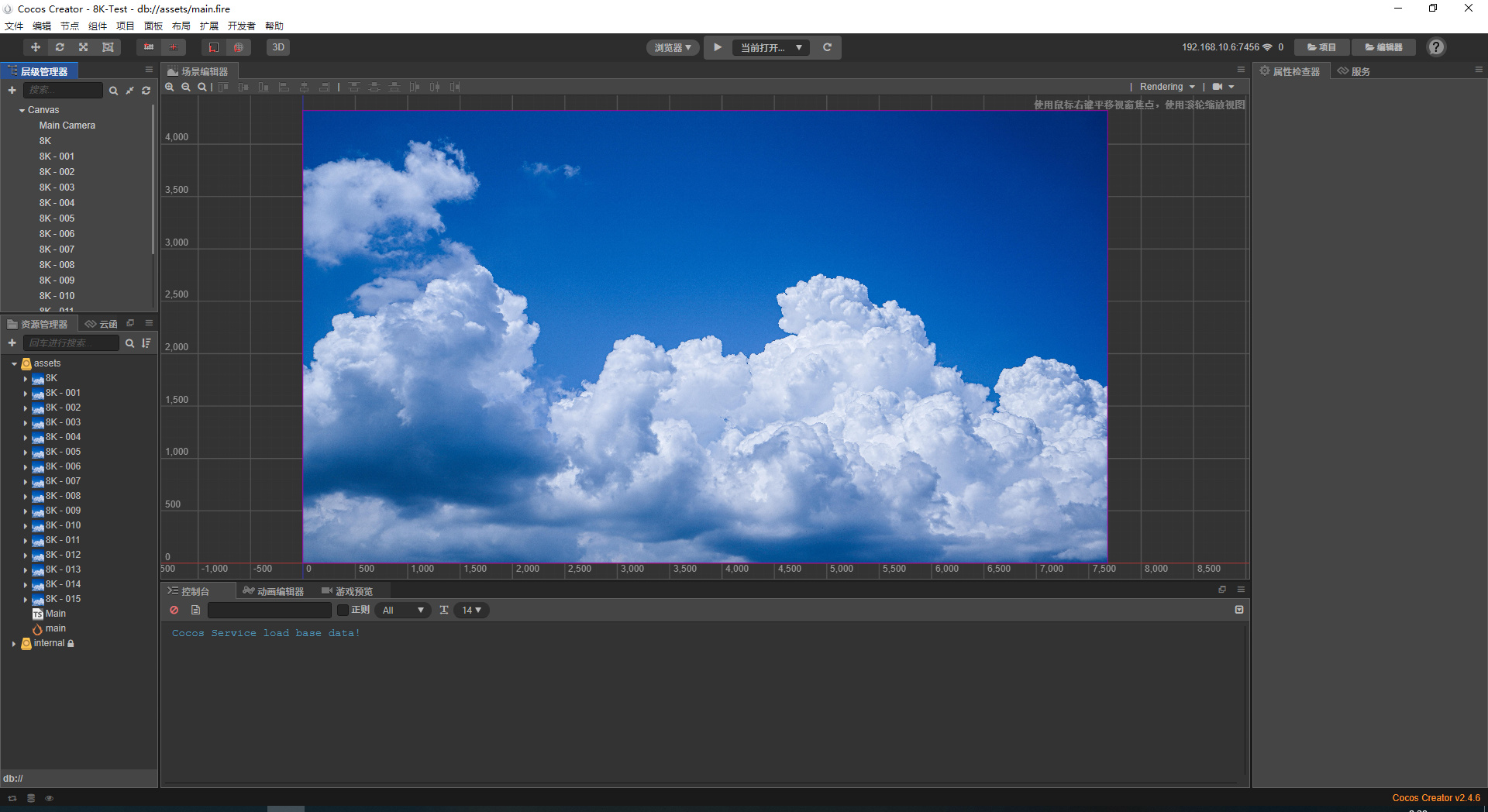
Task: Toggle center positioning mode button
Action: [x=173, y=47]
